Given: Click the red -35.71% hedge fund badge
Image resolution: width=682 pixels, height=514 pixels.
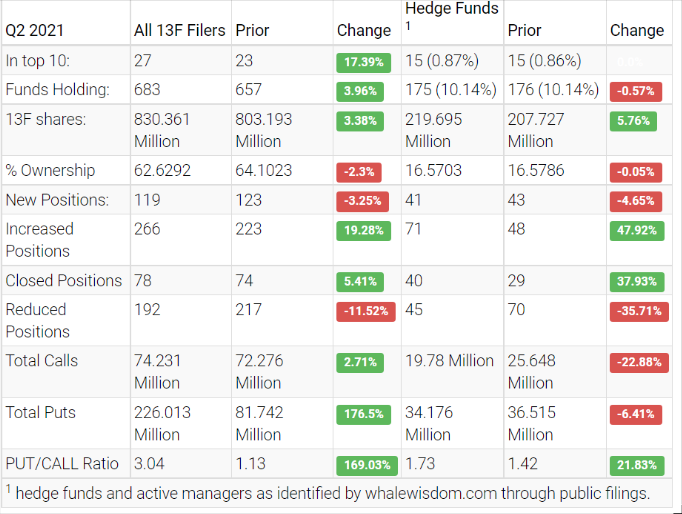Looking at the screenshot, I should [x=636, y=311].
